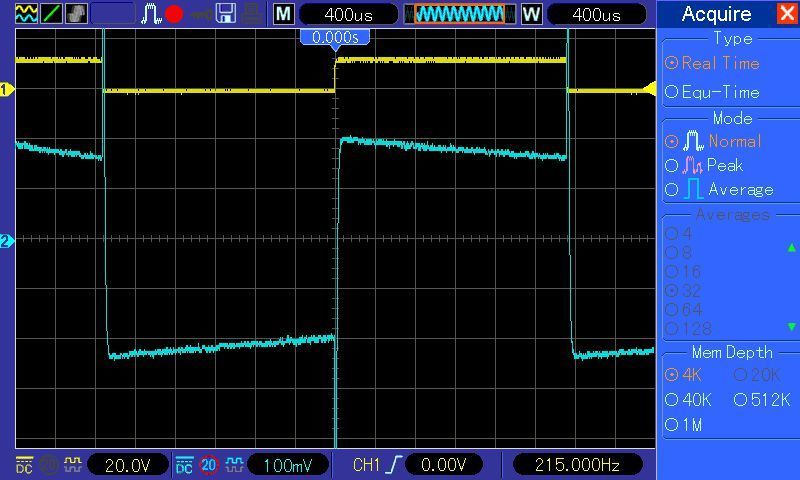Screen dimensions: 800x480
Task: Click the gray persistence display icon
Action: pyautogui.click(x=77, y=14)
